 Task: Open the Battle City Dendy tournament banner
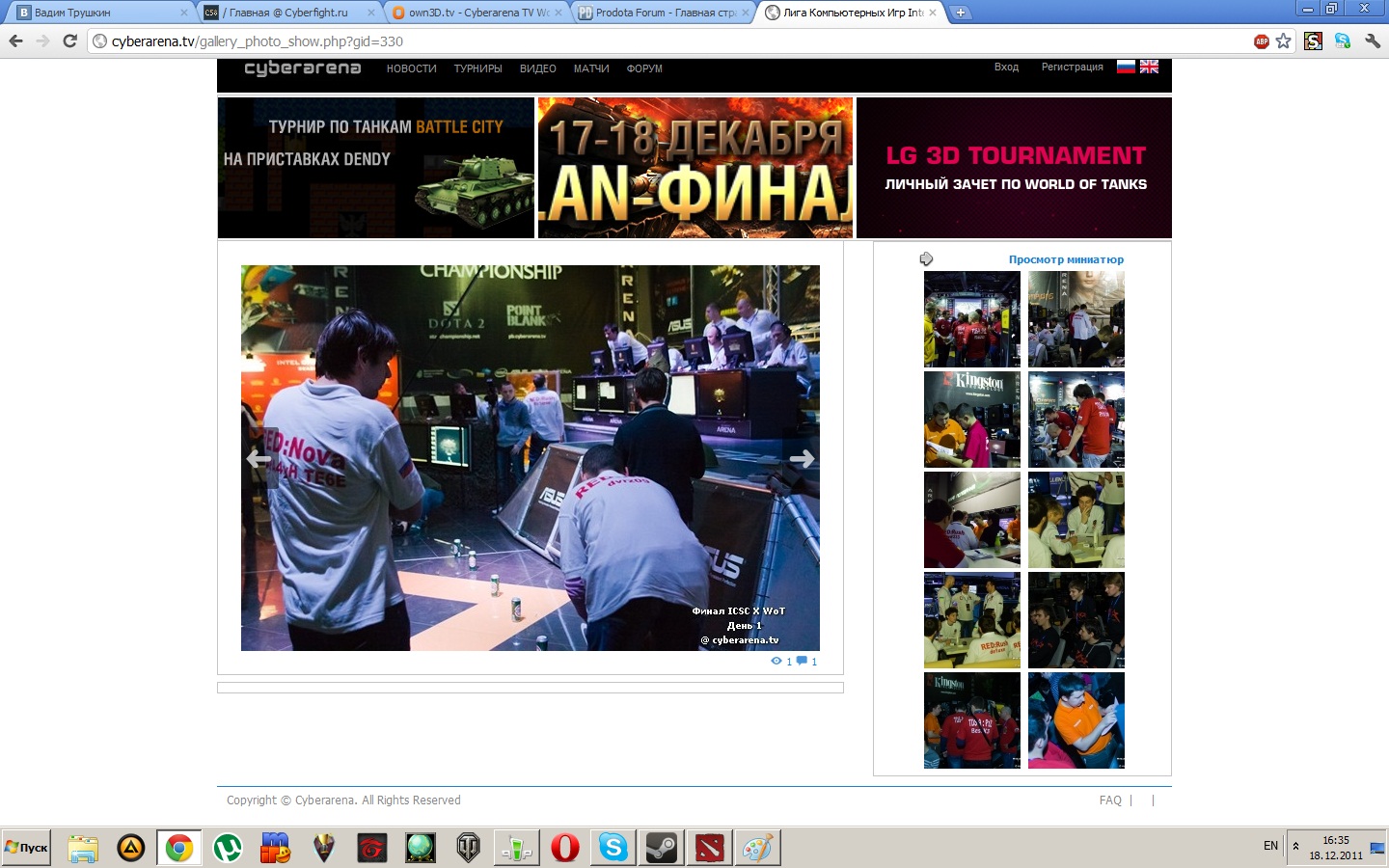tap(376, 168)
